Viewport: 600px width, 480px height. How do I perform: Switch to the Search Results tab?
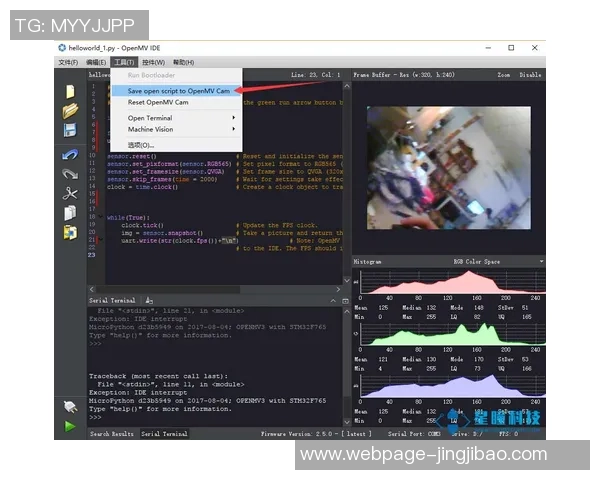tap(112, 434)
